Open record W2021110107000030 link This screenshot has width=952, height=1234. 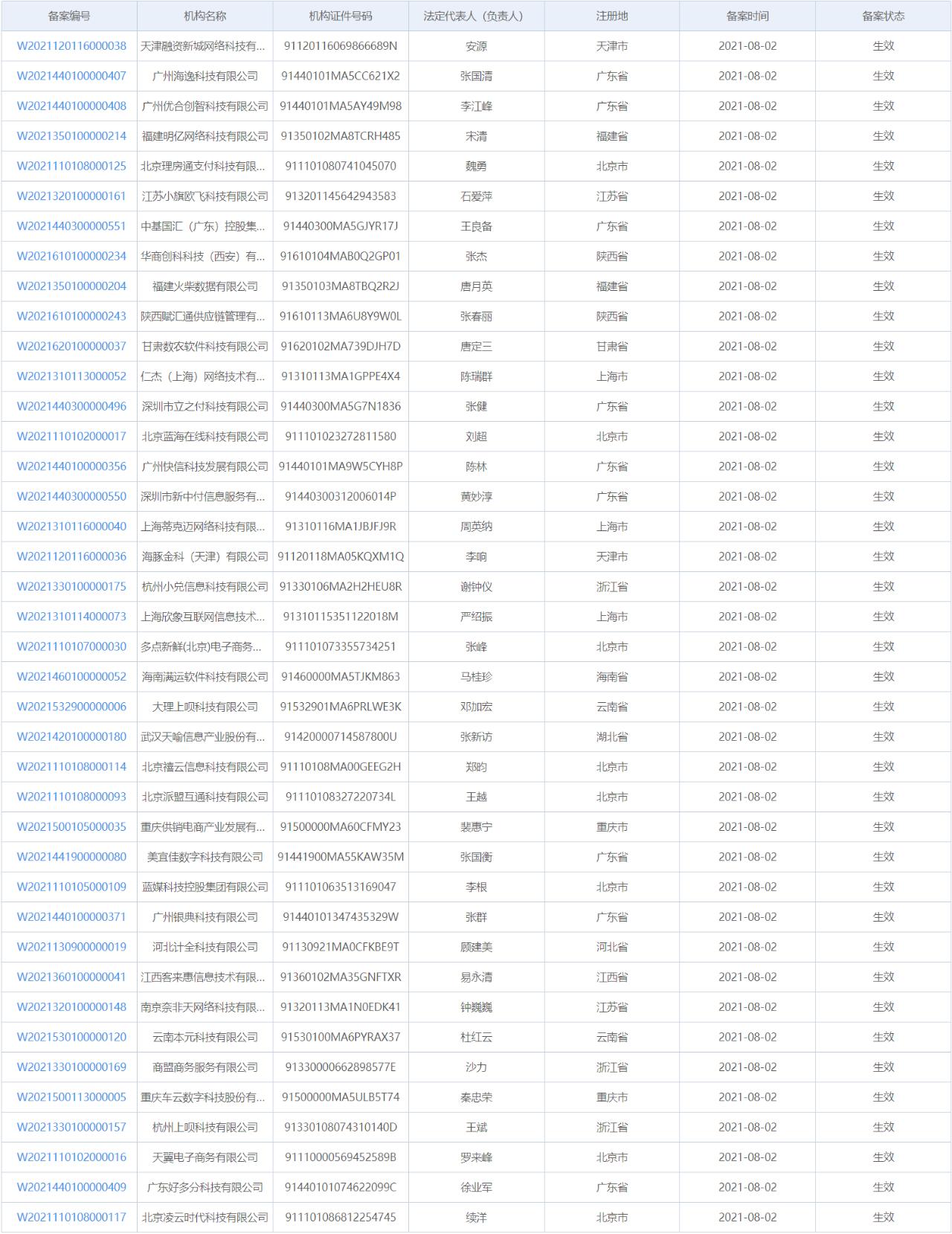[x=71, y=646]
